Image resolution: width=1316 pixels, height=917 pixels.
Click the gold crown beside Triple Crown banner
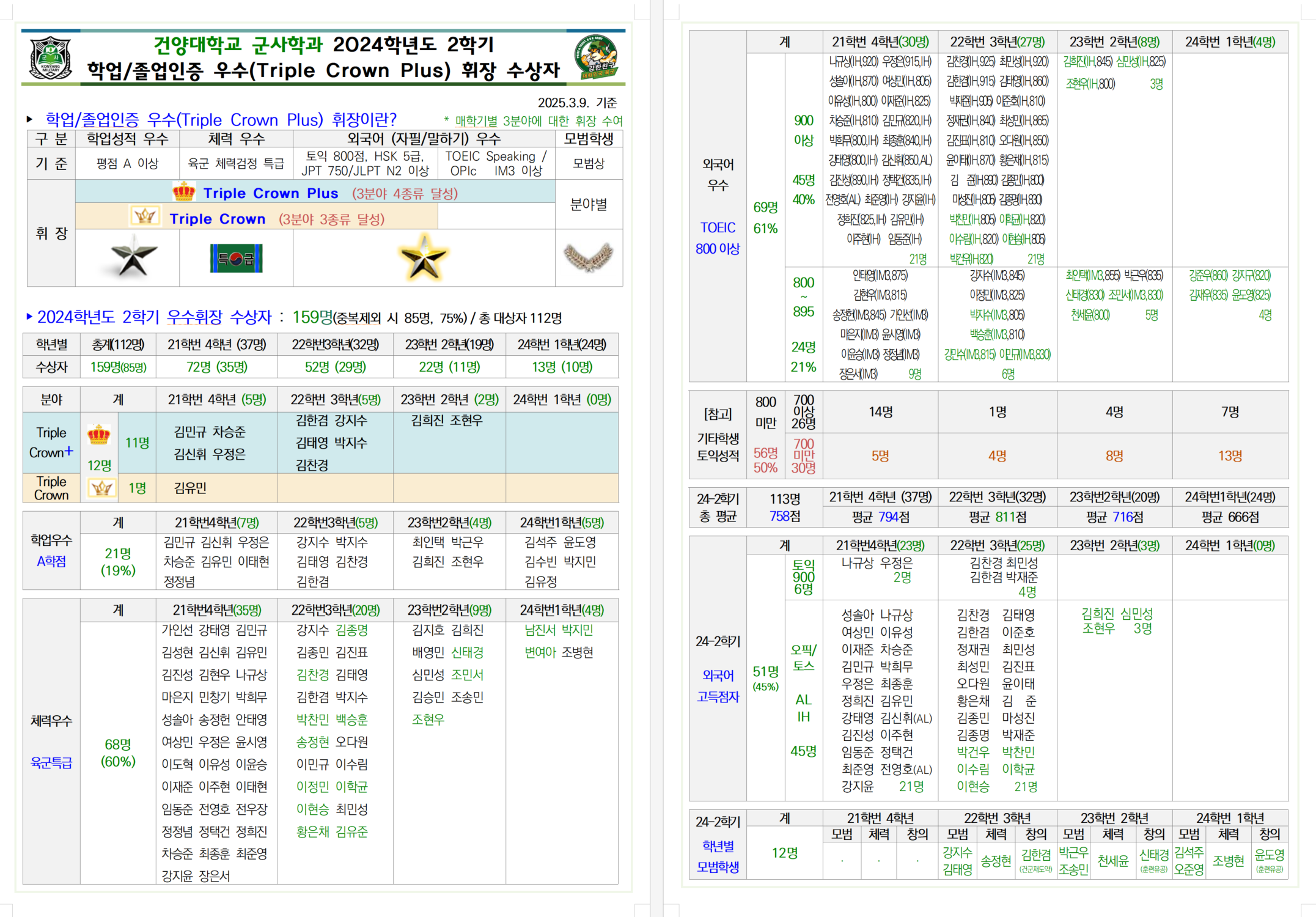(x=145, y=216)
